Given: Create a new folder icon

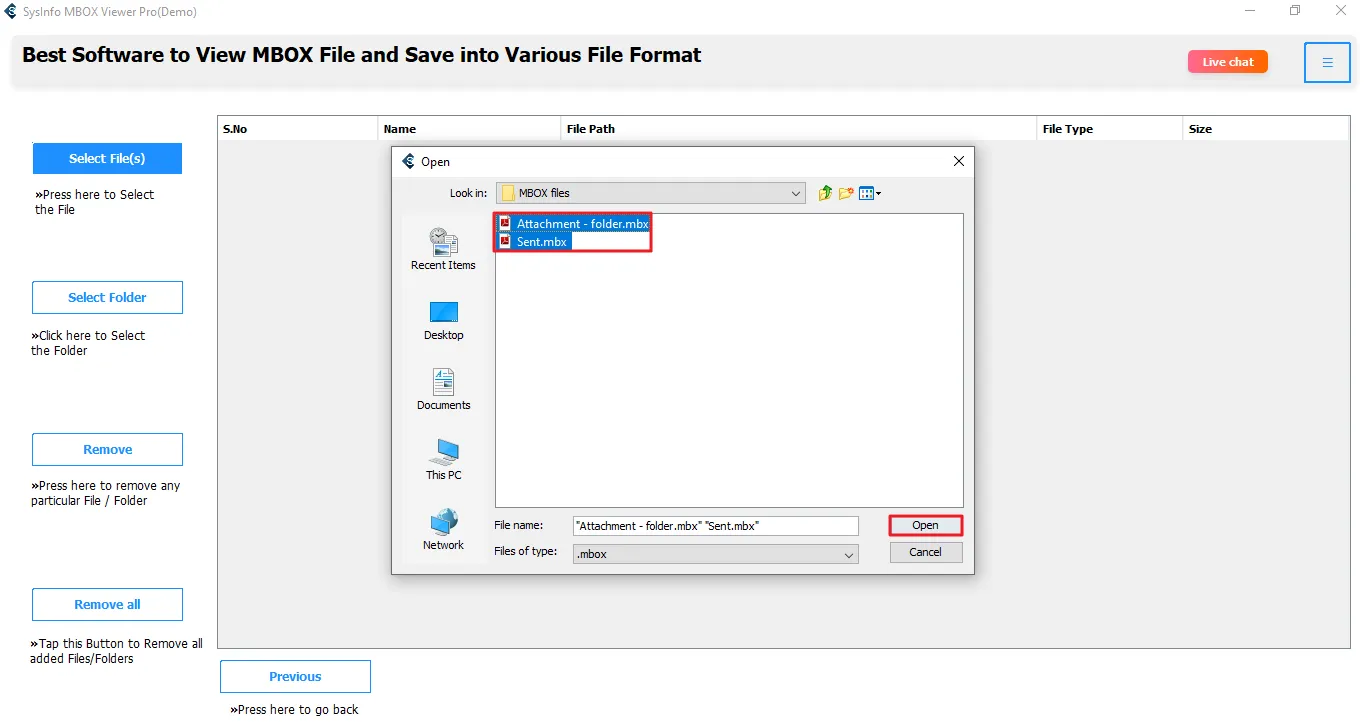Looking at the screenshot, I should pyautogui.click(x=846, y=193).
